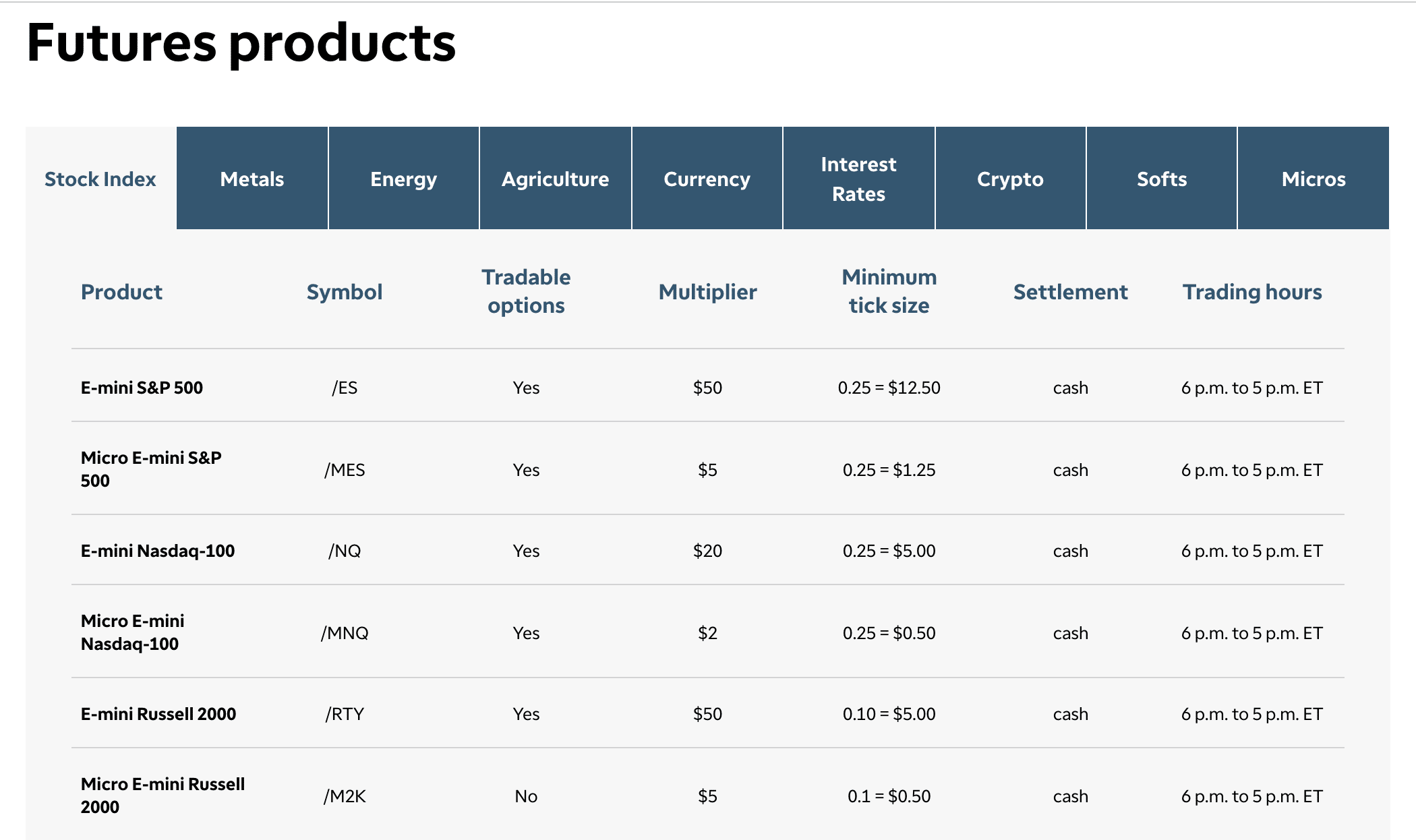
Task: Click the 0.25 = $12.50 tick size
Action: 889,388
